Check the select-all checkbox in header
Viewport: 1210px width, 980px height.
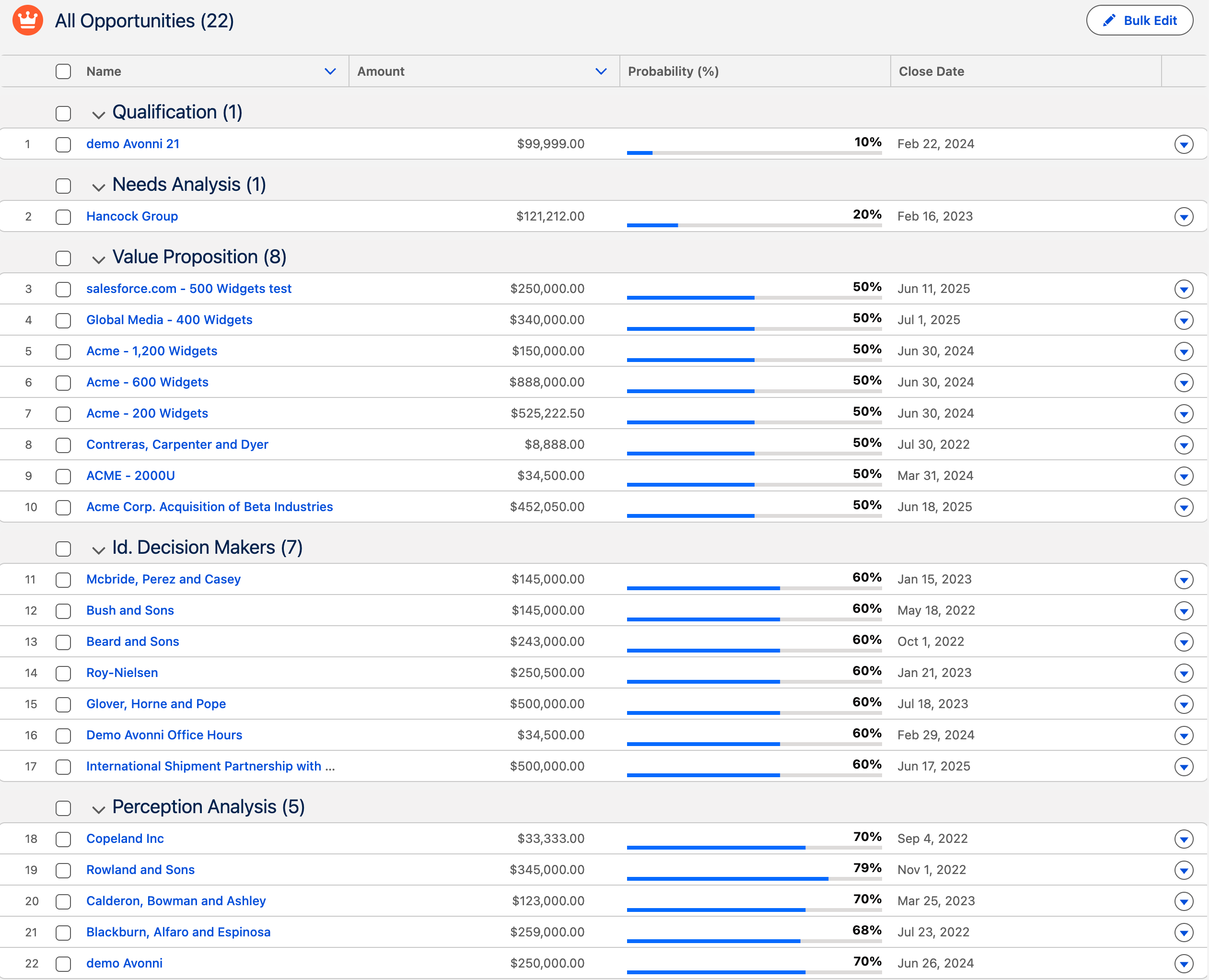[63, 72]
